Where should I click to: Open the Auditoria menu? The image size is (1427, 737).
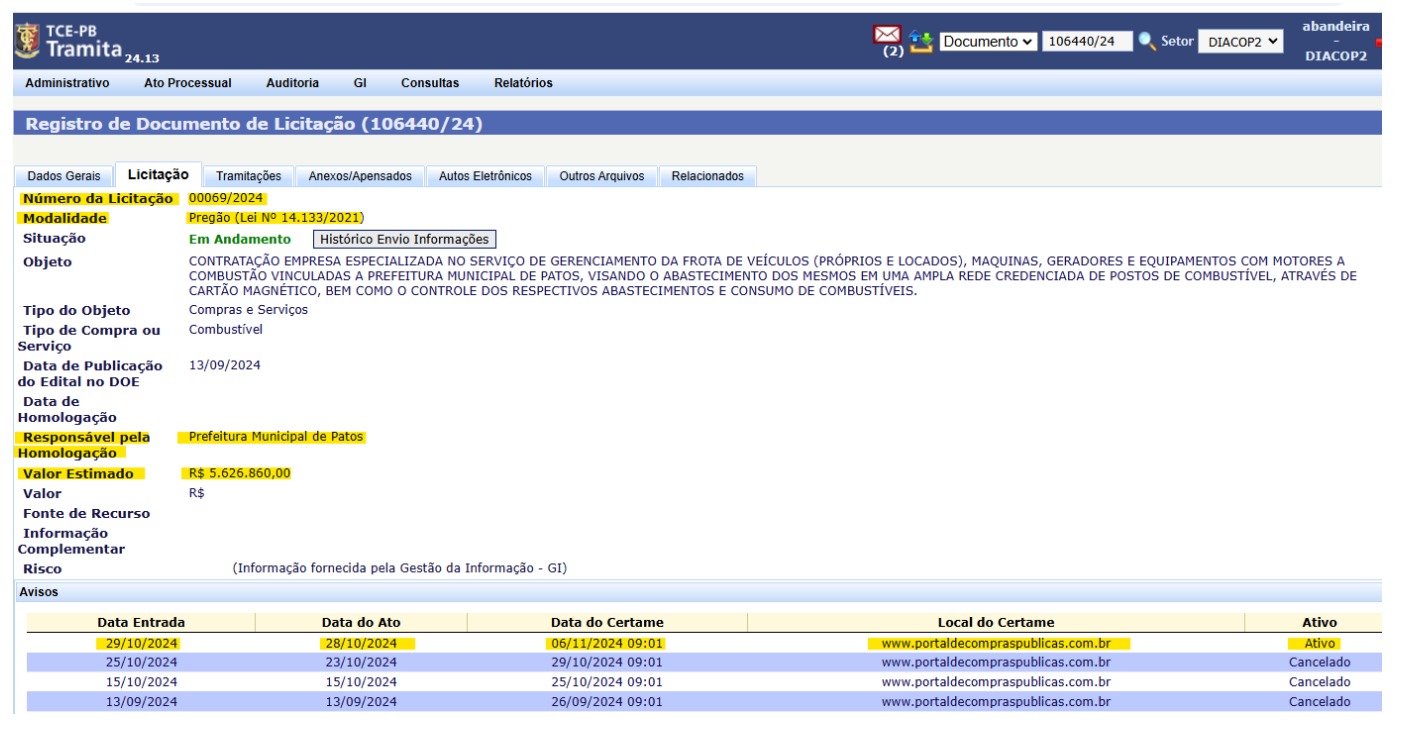pyautogui.click(x=292, y=83)
